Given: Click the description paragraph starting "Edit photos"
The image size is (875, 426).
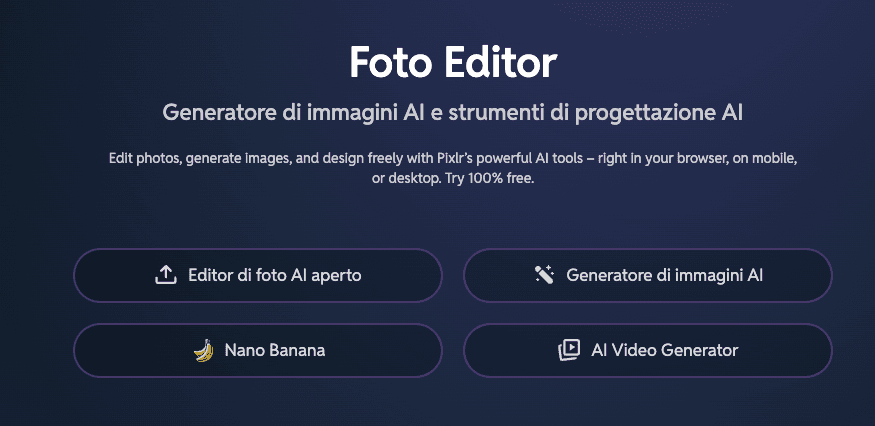Looking at the screenshot, I should (452, 160).
